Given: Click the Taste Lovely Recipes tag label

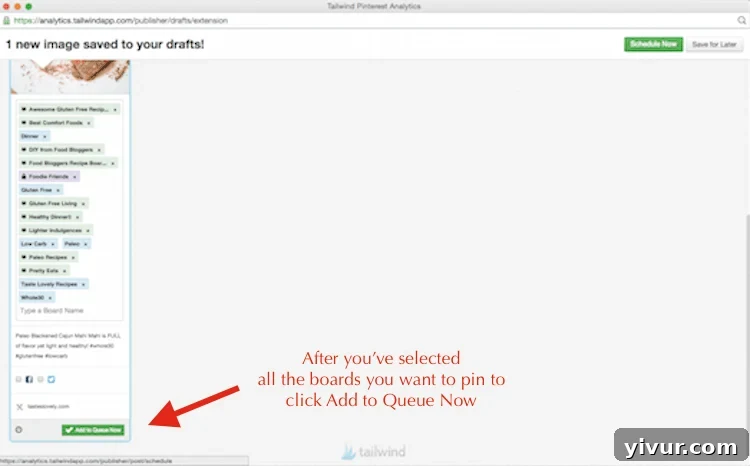Looking at the screenshot, I should pyautogui.click(x=49, y=284).
